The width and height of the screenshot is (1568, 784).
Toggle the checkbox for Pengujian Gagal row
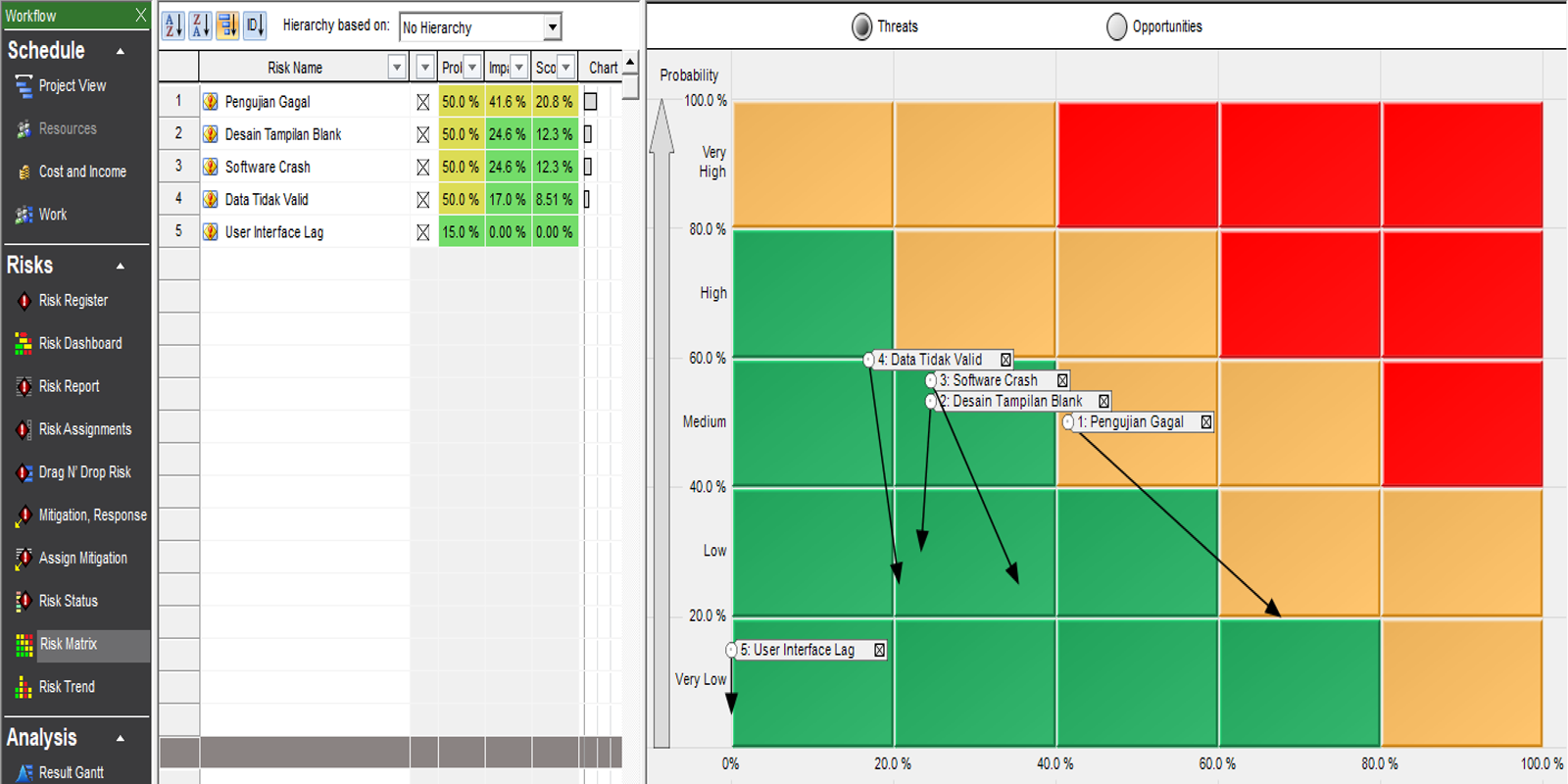pyautogui.click(x=423, y=102)
